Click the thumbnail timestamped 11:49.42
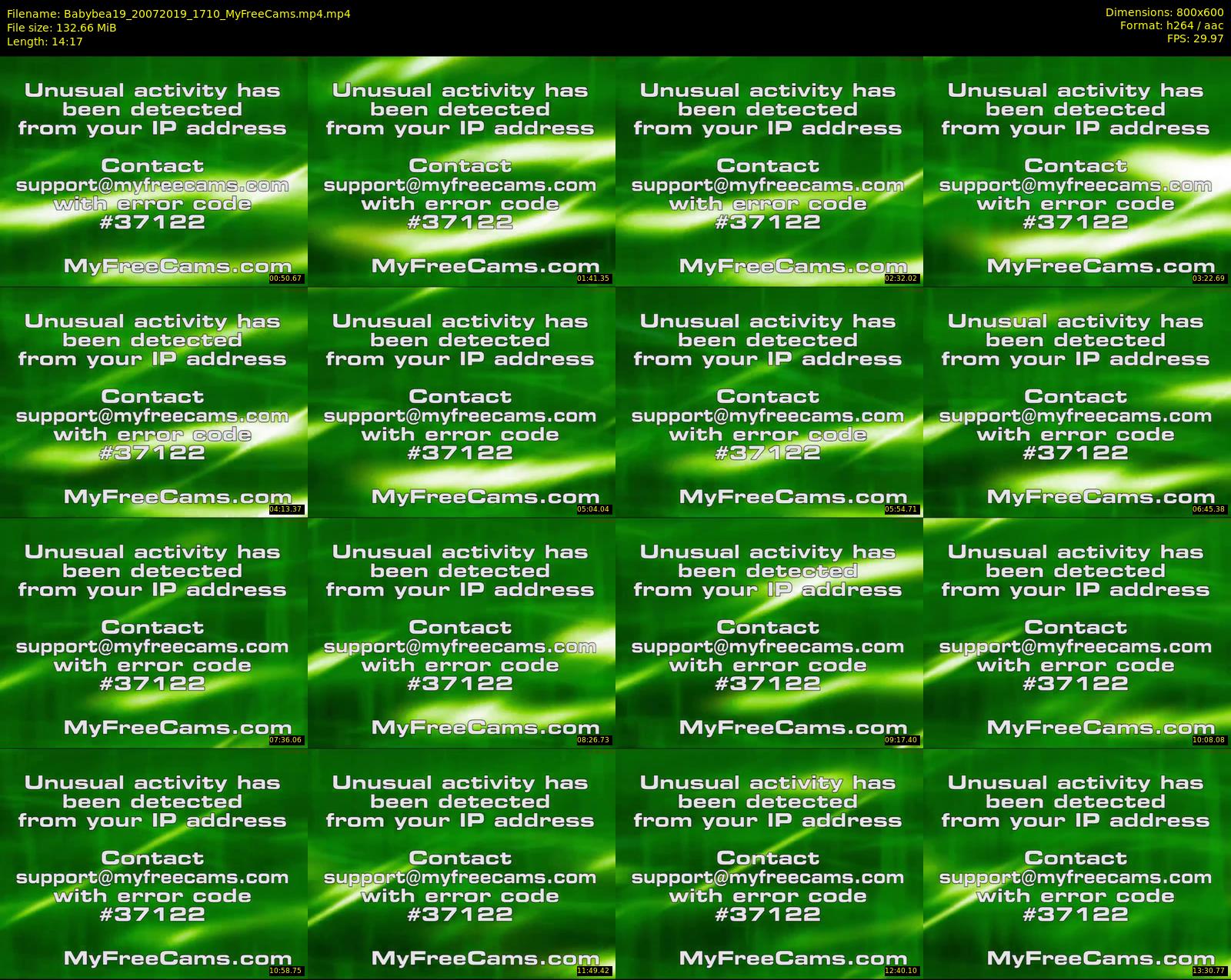 pos(462,864)
